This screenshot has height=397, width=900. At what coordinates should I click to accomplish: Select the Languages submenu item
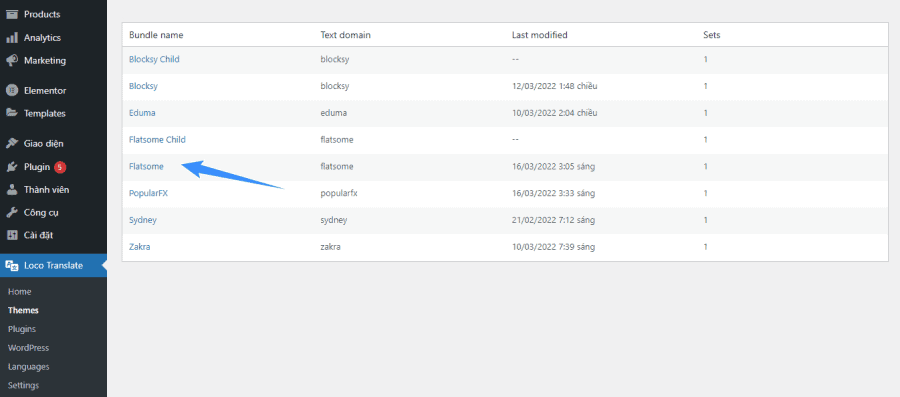point(29,367)
